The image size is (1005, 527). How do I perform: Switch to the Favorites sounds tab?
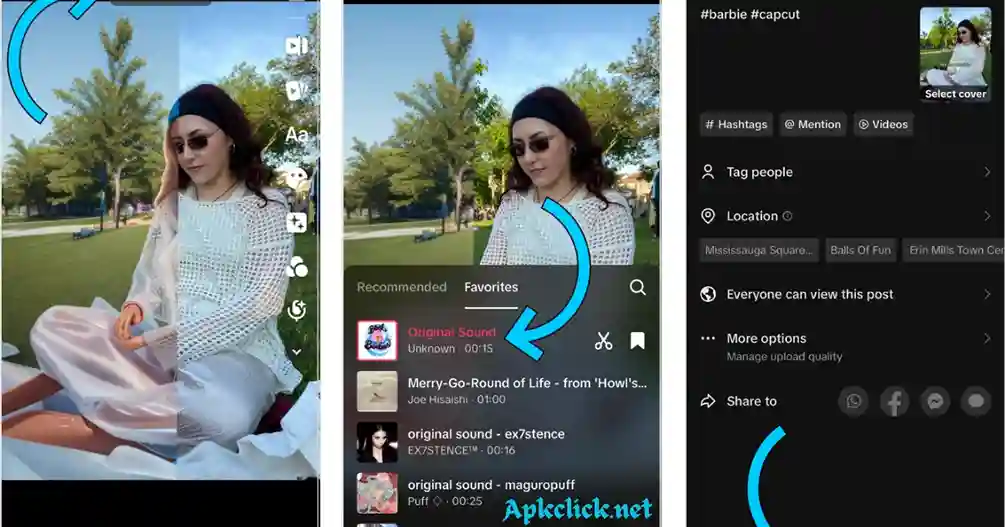coord(491,287)
